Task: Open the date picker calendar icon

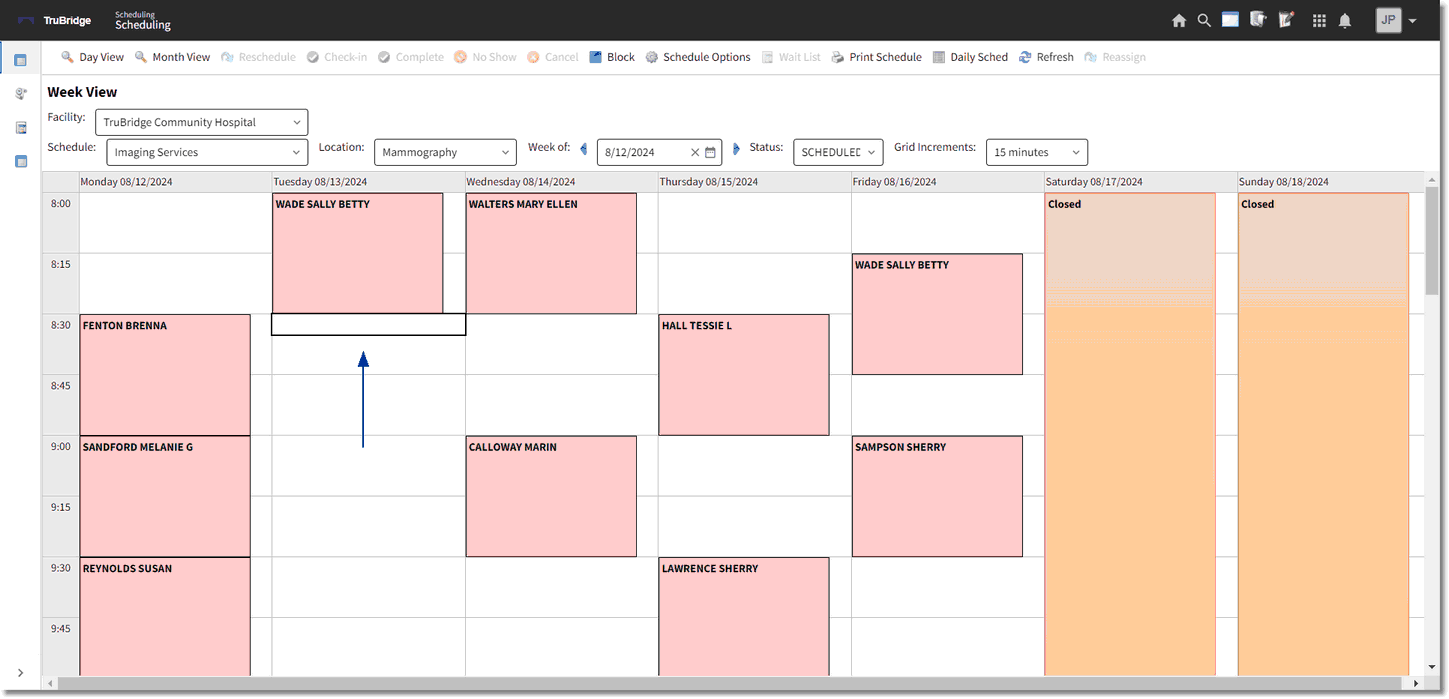Action: click(710, 152)
